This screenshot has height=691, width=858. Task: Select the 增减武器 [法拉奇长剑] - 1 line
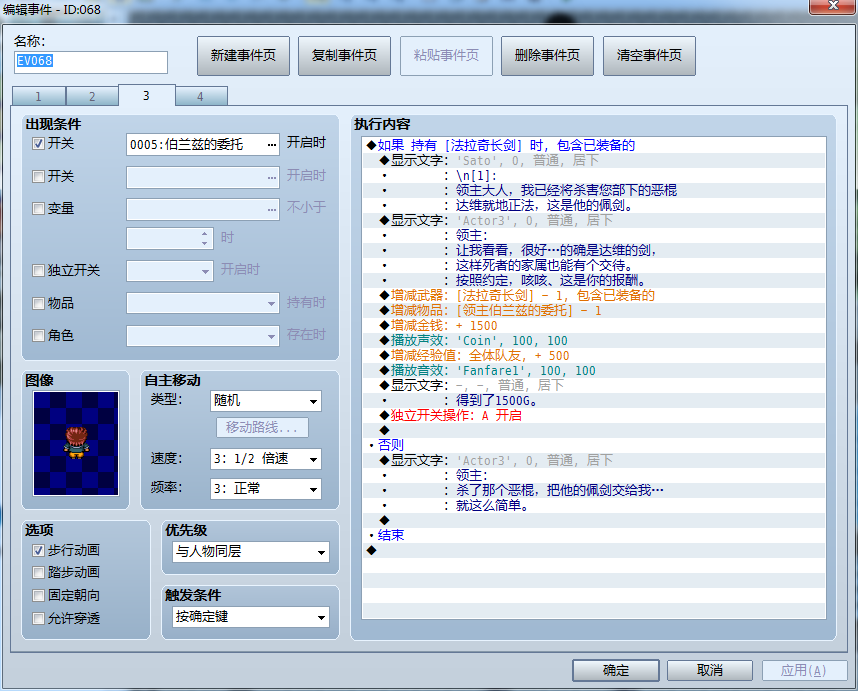(x=594, y=295)
